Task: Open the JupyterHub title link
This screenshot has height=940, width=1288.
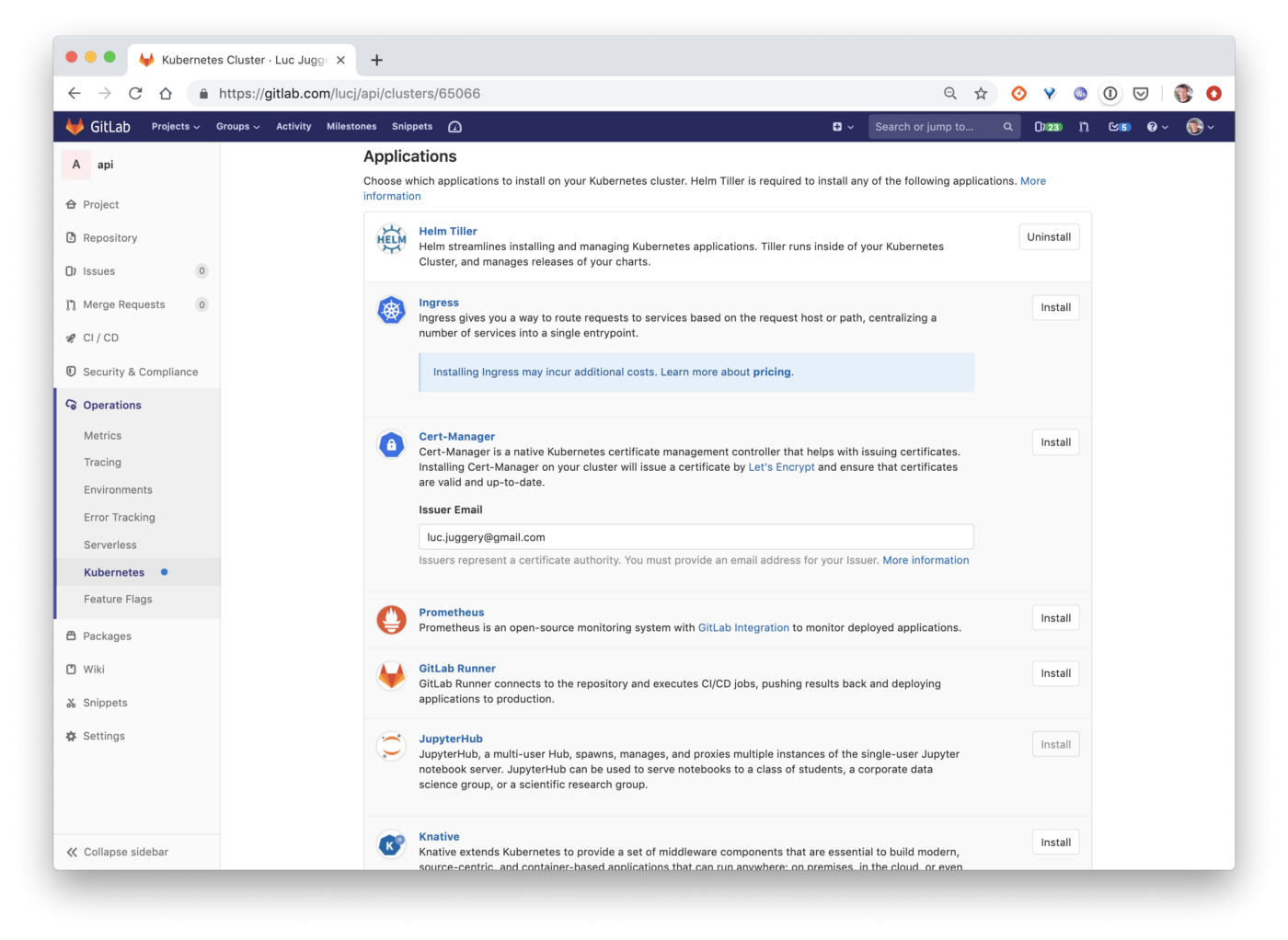Action: coord(451,739)
